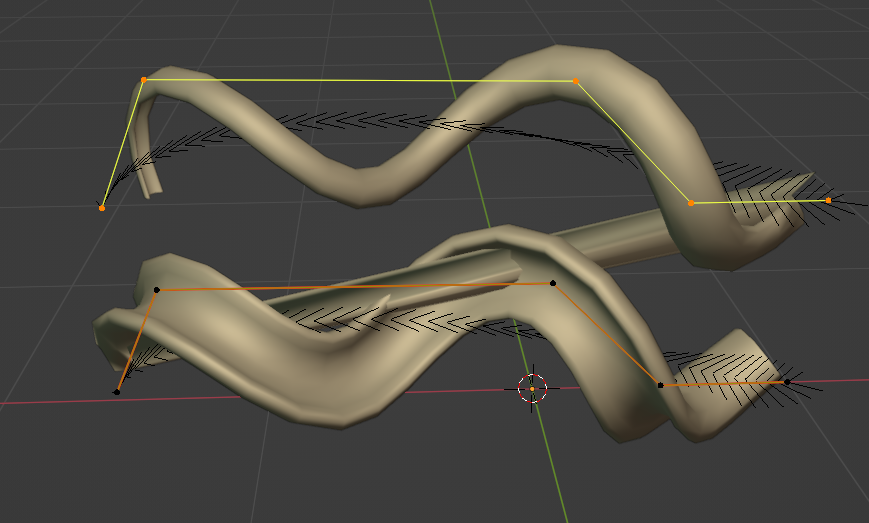Select the upper curve's point before its right end
This screenshot has height=523, width=869.
click(691, 203)
